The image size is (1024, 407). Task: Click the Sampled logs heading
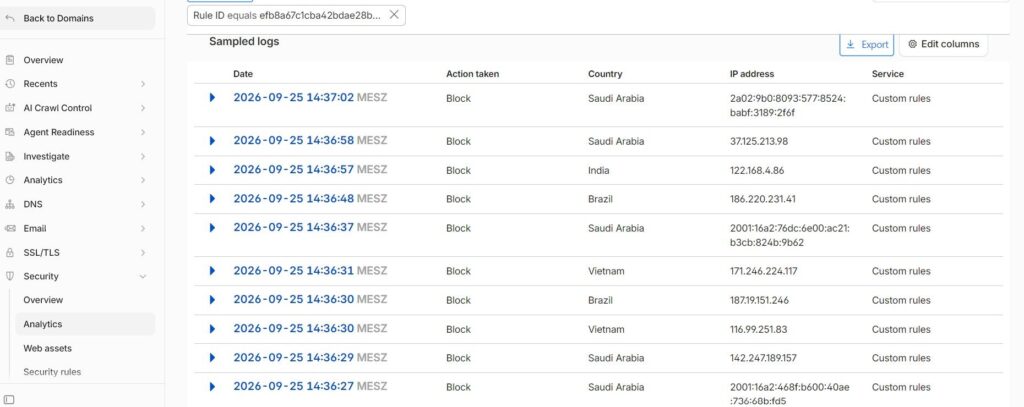coord(244,41)
